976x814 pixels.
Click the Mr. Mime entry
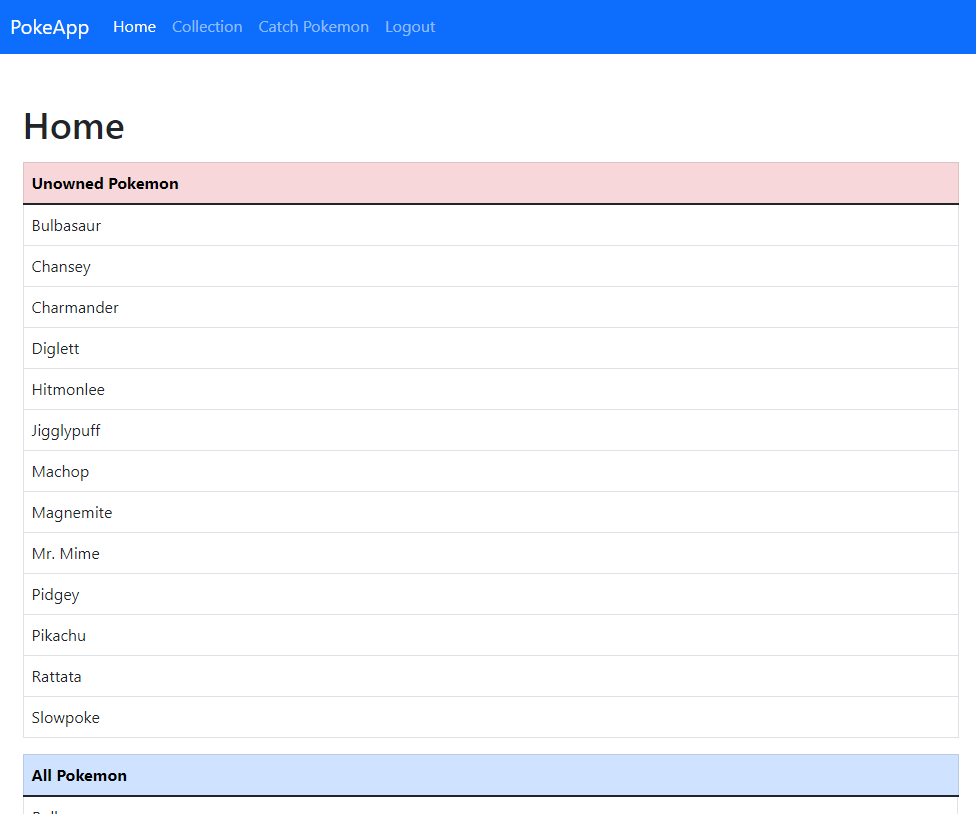tap(490, 554)
